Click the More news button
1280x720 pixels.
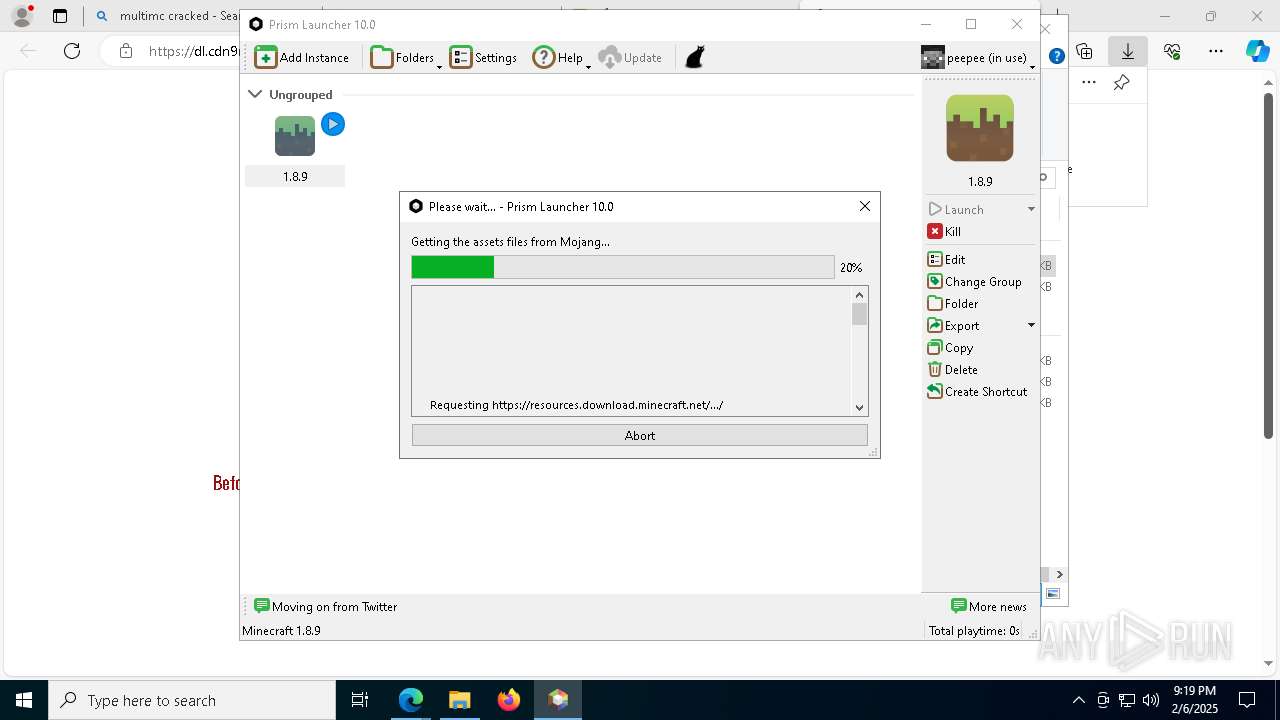(x=989, y=606)
